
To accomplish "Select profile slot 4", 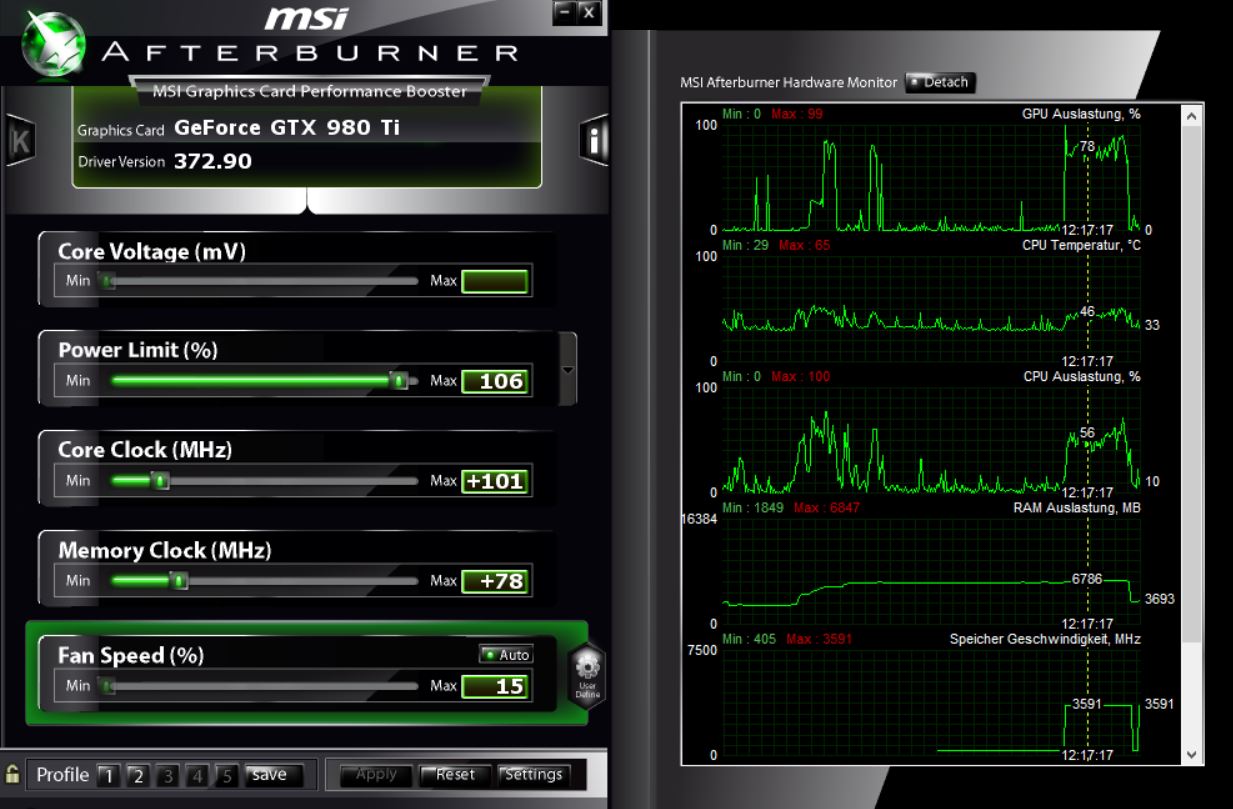I will 198,775.
